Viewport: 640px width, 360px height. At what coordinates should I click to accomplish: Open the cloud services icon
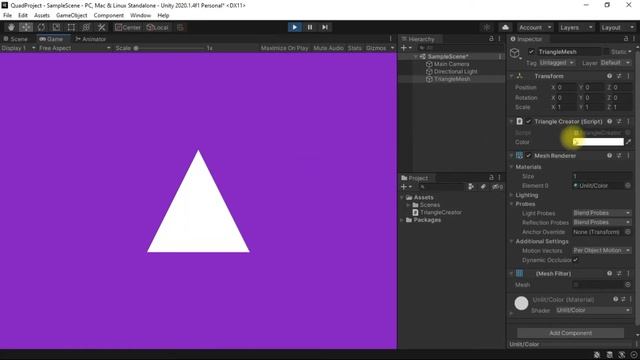tap(505, 27)
